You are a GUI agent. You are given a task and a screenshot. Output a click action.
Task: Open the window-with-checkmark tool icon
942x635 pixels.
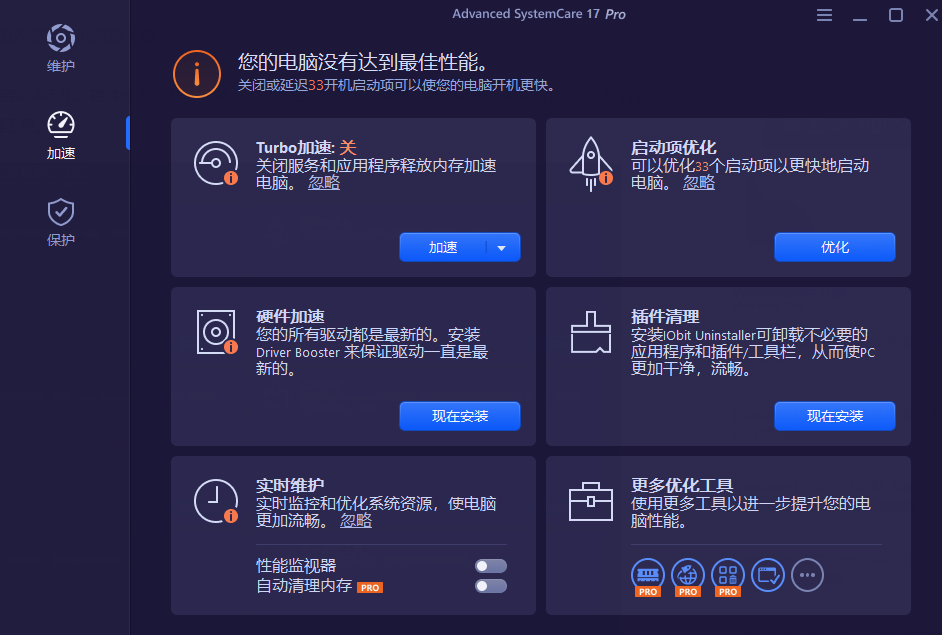pos(768,574)
